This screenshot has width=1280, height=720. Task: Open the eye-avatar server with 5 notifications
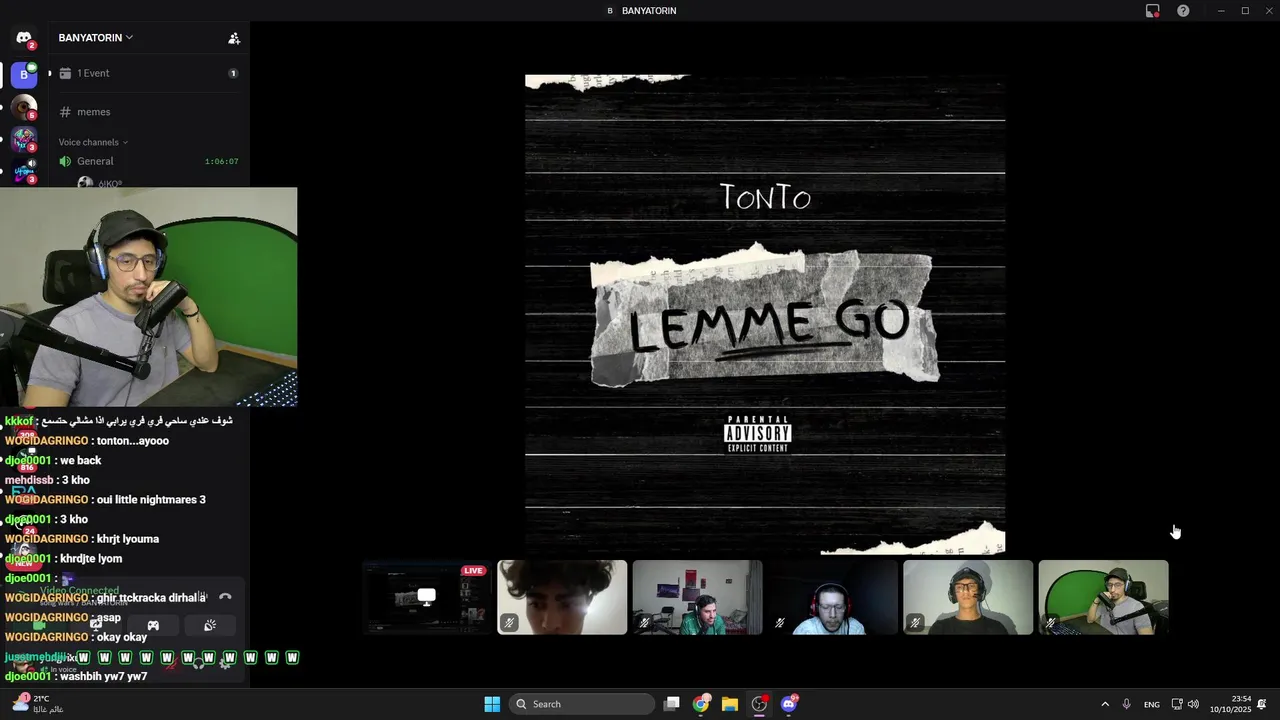[24, 106]
